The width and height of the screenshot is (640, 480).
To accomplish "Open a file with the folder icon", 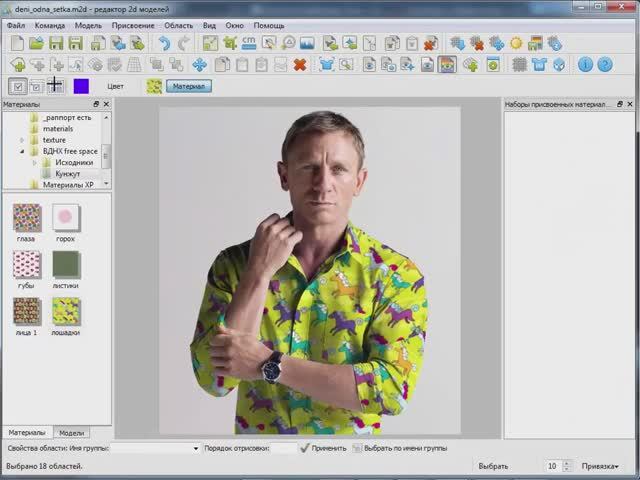I will pos(36,43).
